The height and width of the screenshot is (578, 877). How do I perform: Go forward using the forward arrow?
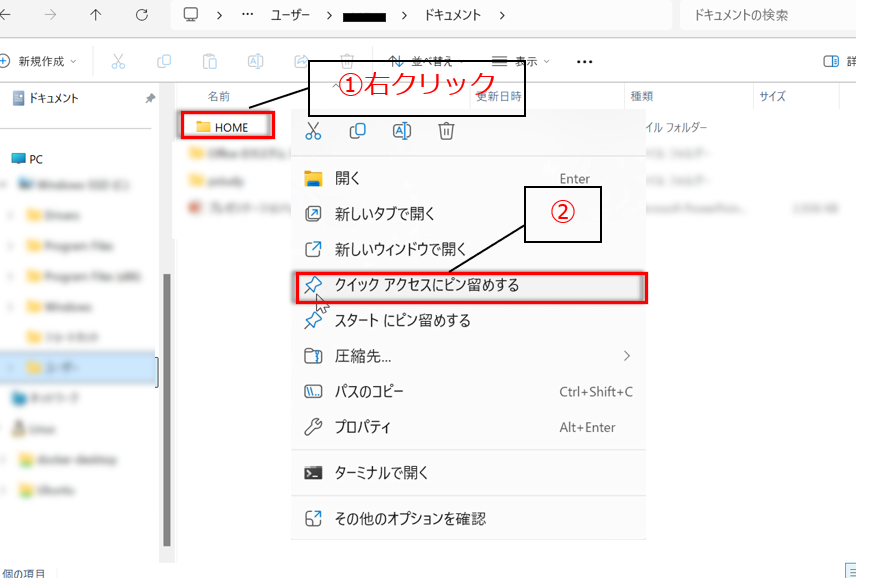(50, 15)
